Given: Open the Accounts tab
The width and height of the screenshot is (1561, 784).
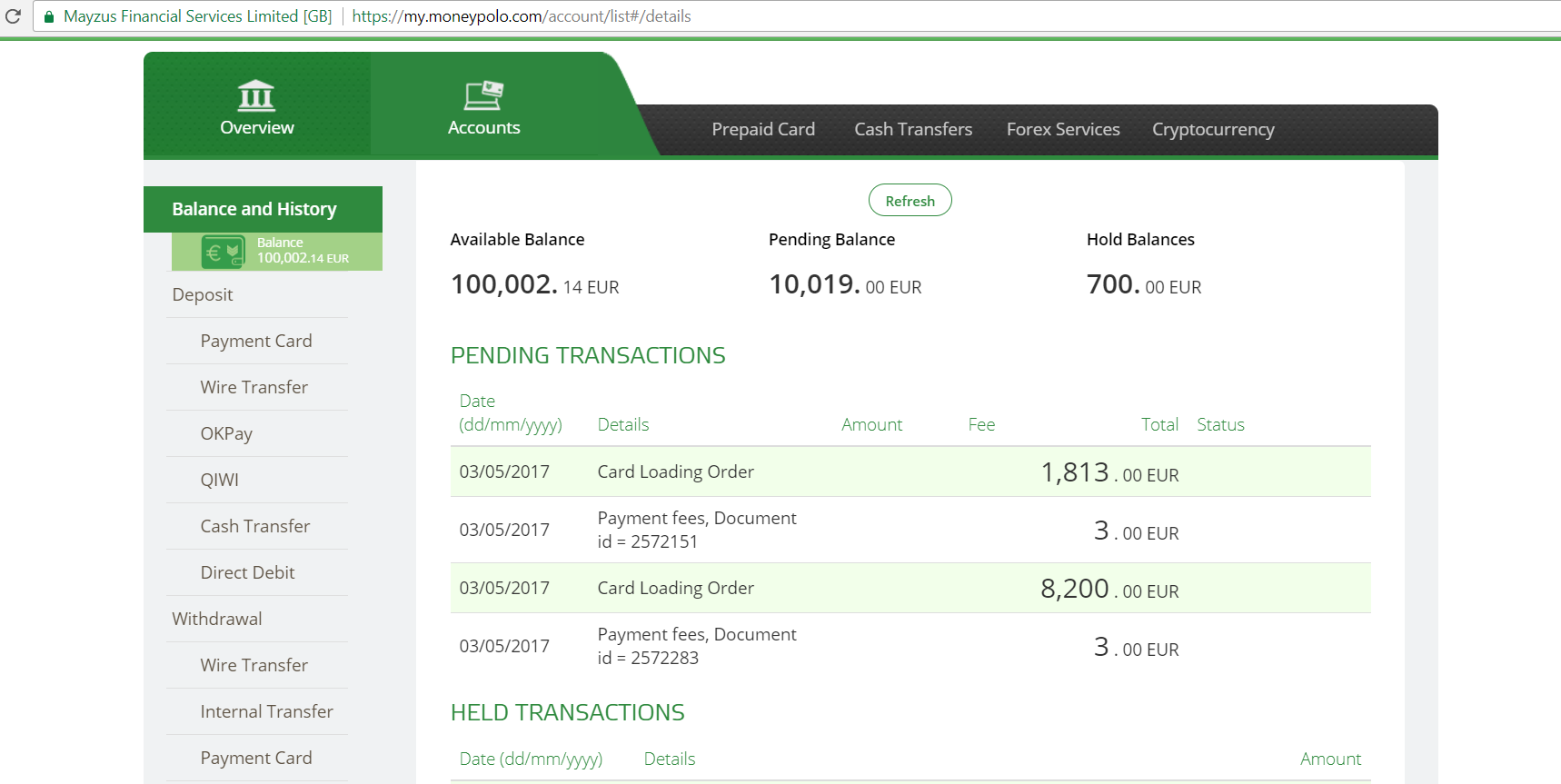Looking at the screenshot, I should [484, 104].
